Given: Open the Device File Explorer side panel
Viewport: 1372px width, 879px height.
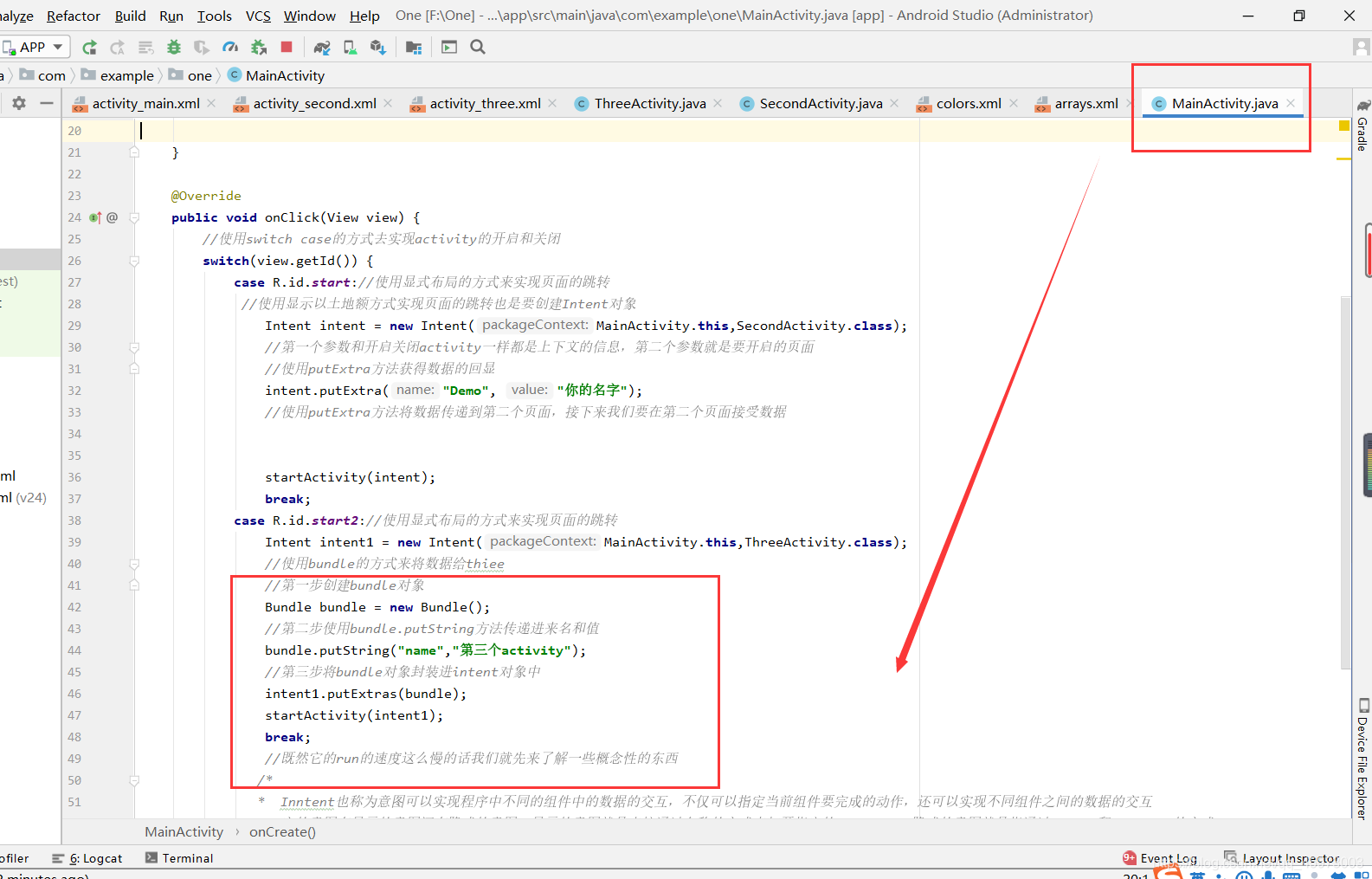Looking at the screenshot, I should click(x=1362, y=759).
